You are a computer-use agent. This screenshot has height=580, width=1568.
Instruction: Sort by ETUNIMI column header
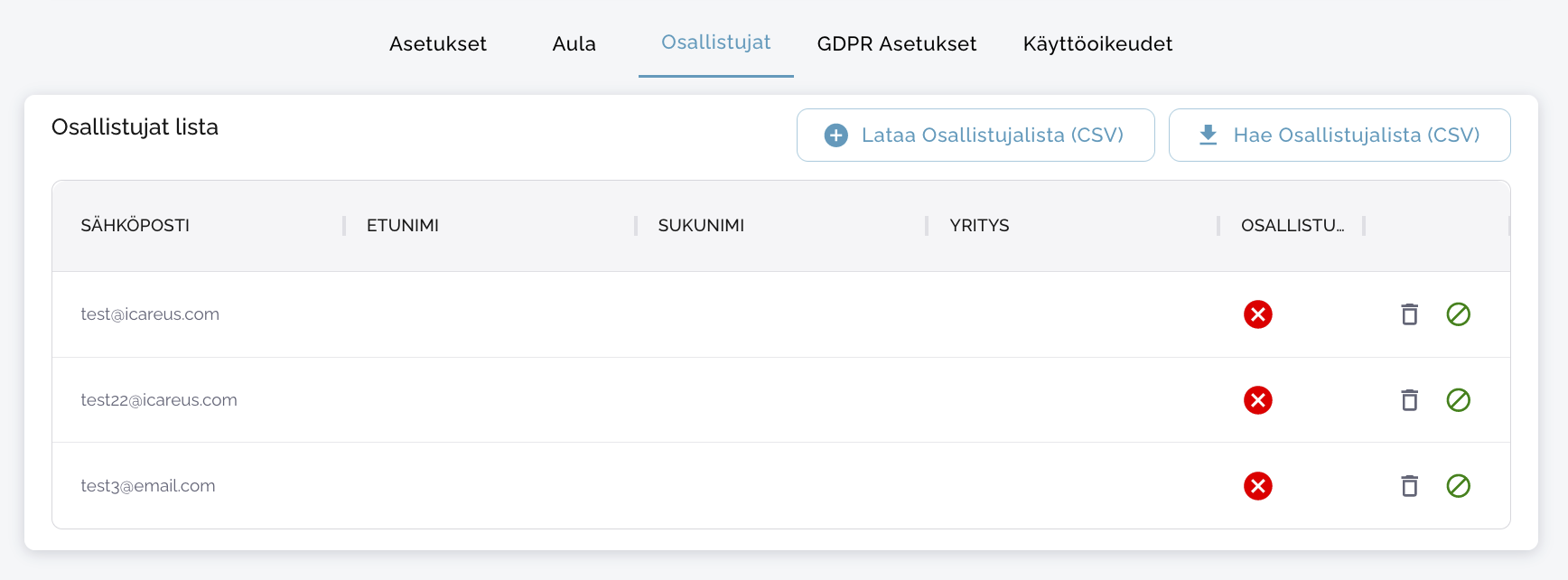click(403, 226)
